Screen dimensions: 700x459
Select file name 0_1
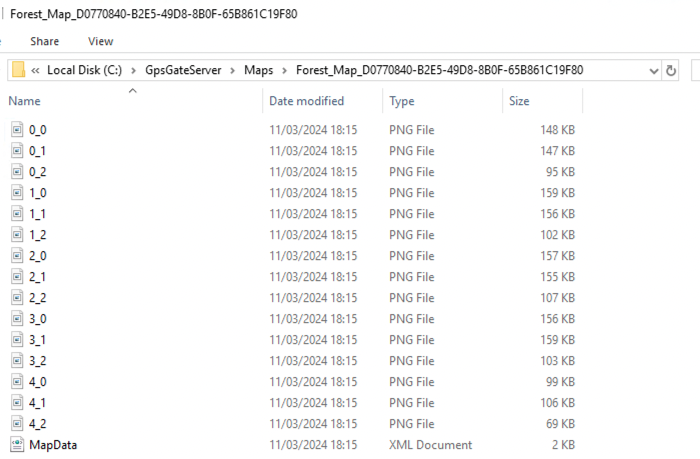point(38,151)
